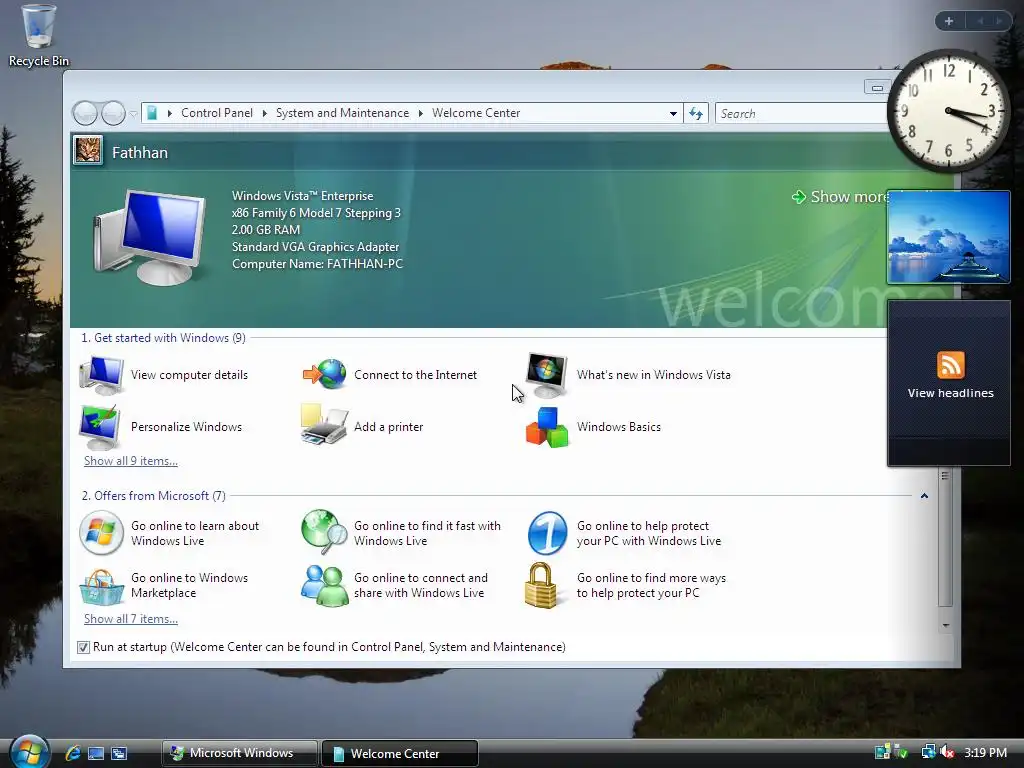Click the analog clock gadget
Image resolution: width=1024 pixels, height=768 pixels.
tap(948, 111)
